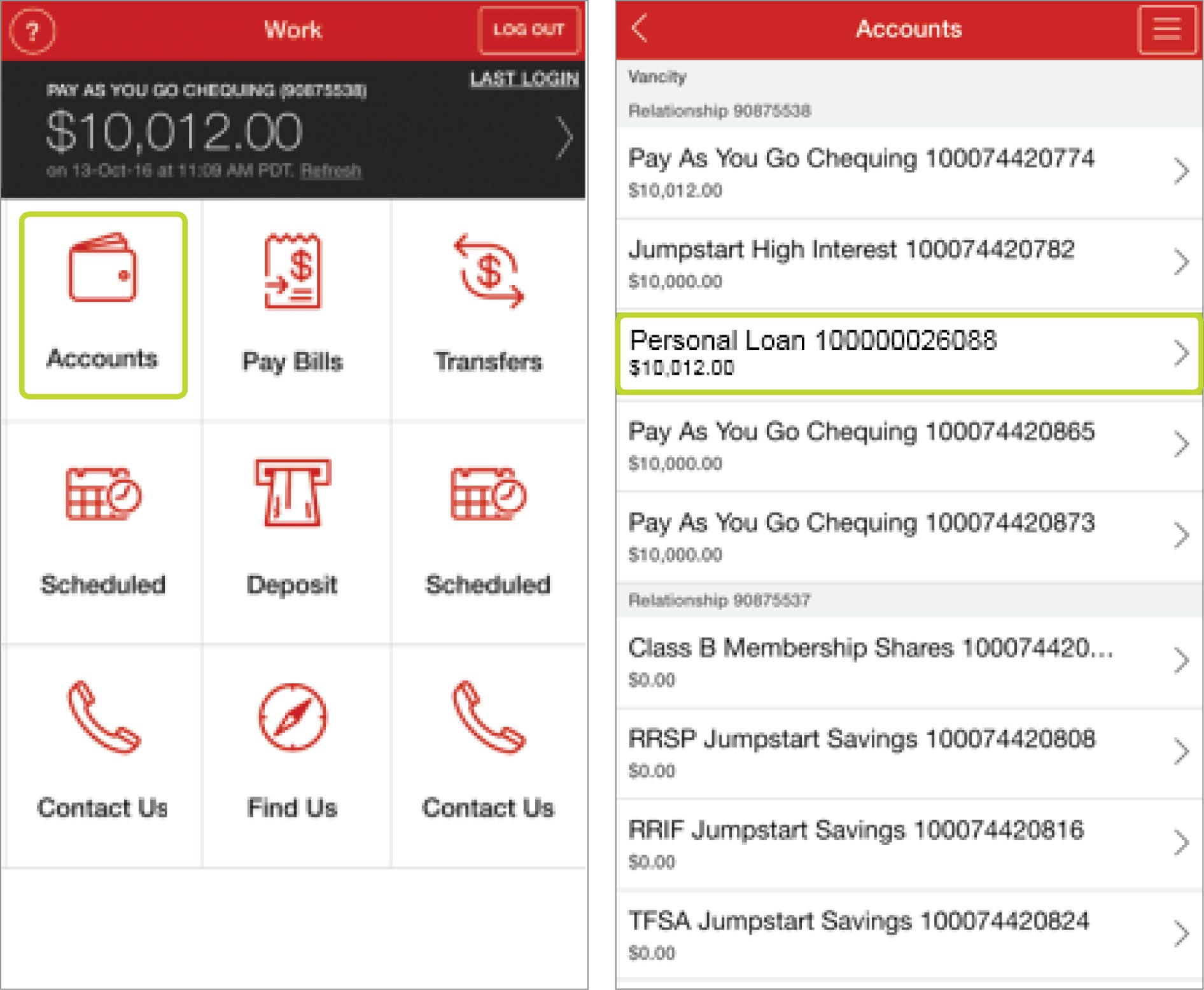
Task: Open the hamburger menu in Accounts header
Action: coord(1166,29)
